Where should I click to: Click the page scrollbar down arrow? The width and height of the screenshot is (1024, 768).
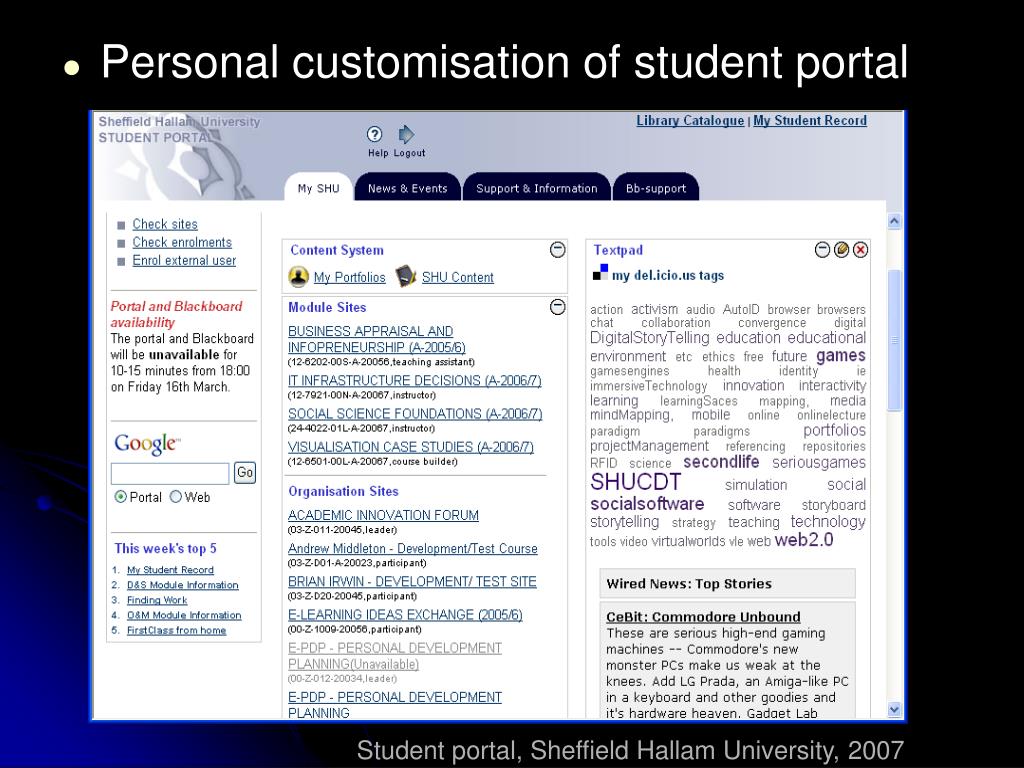point(894,709)
